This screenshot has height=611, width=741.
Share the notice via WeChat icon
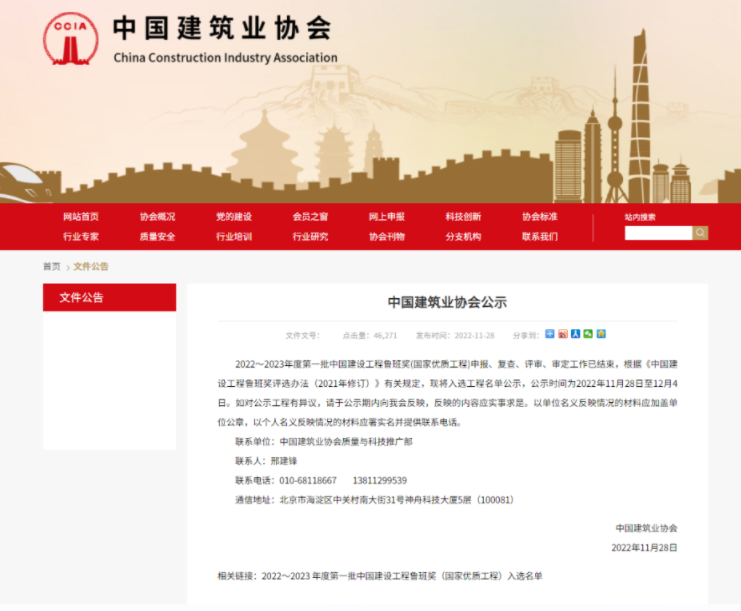click(588, 334)
